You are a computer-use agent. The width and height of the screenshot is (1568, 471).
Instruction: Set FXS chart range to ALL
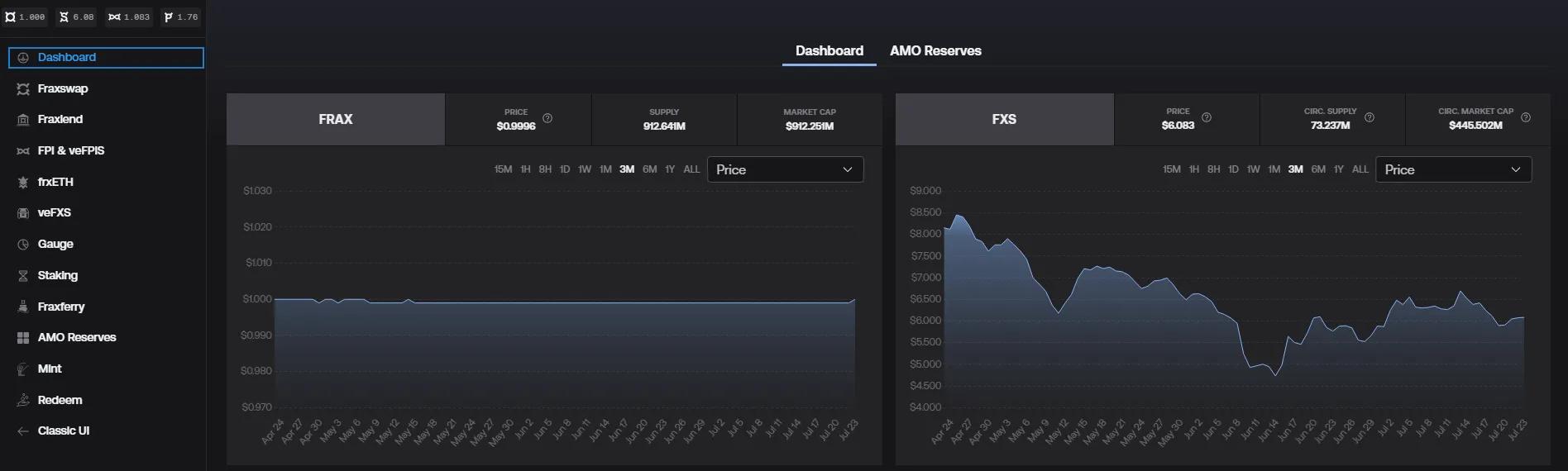coord(1360,169)
